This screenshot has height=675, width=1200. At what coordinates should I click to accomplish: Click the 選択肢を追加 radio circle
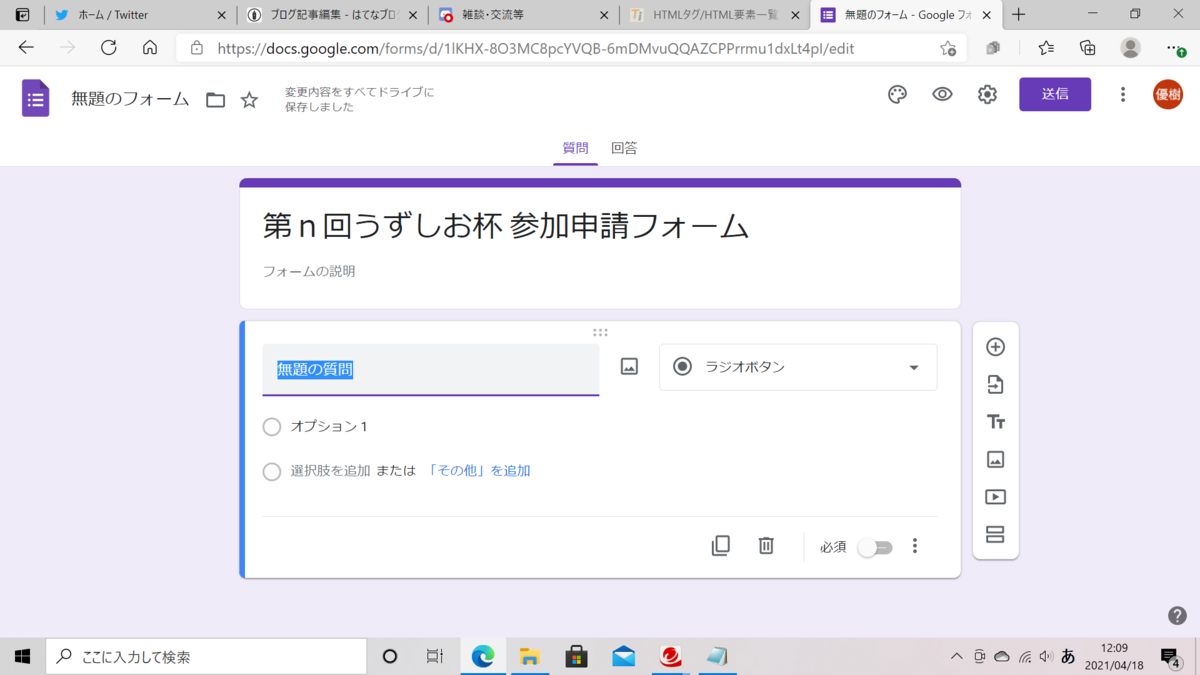click(x=271, y=470)
